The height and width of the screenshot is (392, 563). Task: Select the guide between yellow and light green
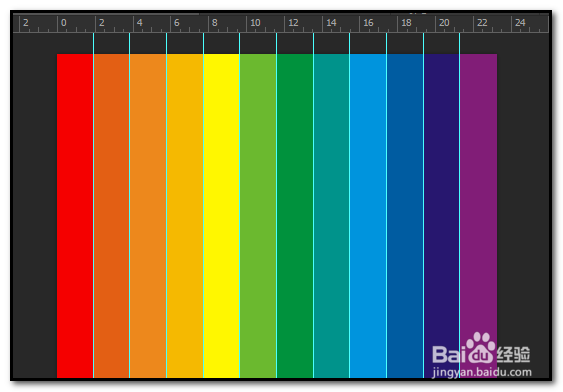click(239, 205)
